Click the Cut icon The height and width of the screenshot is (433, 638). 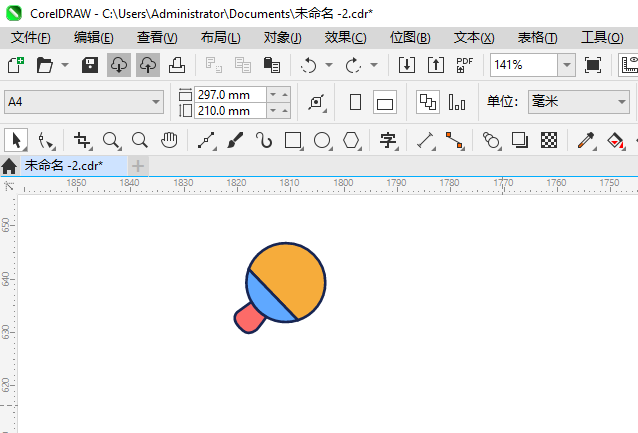coord(214,65)
